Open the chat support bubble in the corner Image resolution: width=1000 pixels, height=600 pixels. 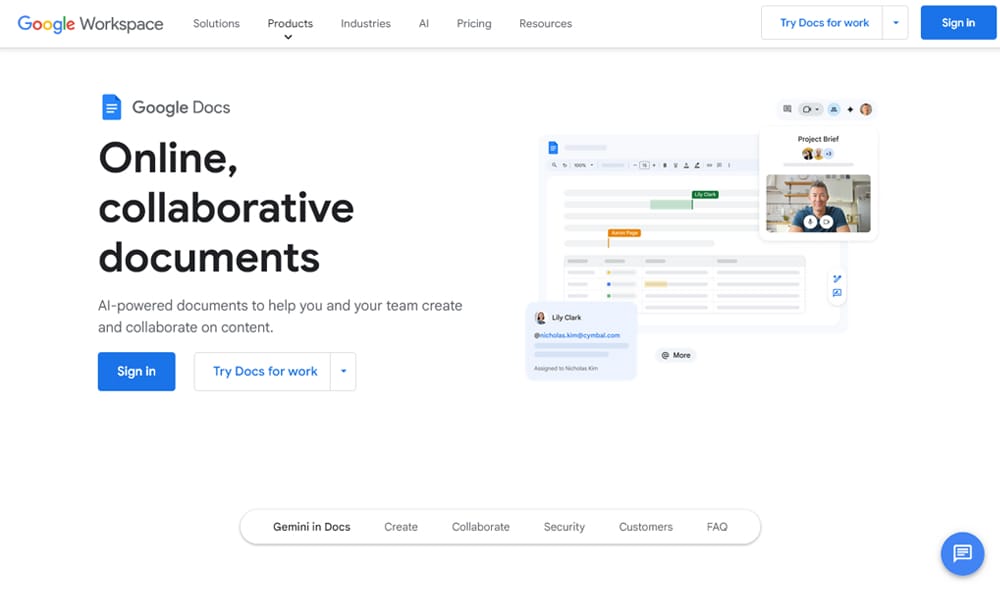[962, 554]
